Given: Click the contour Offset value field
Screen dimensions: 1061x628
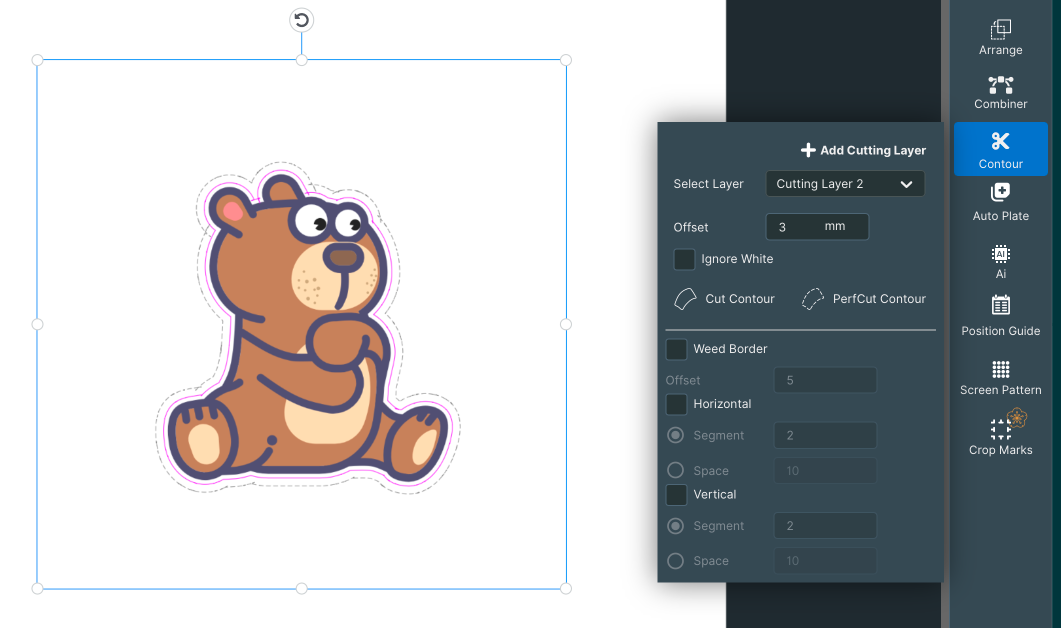Looking at the screenshot, I should pos(817,227).
